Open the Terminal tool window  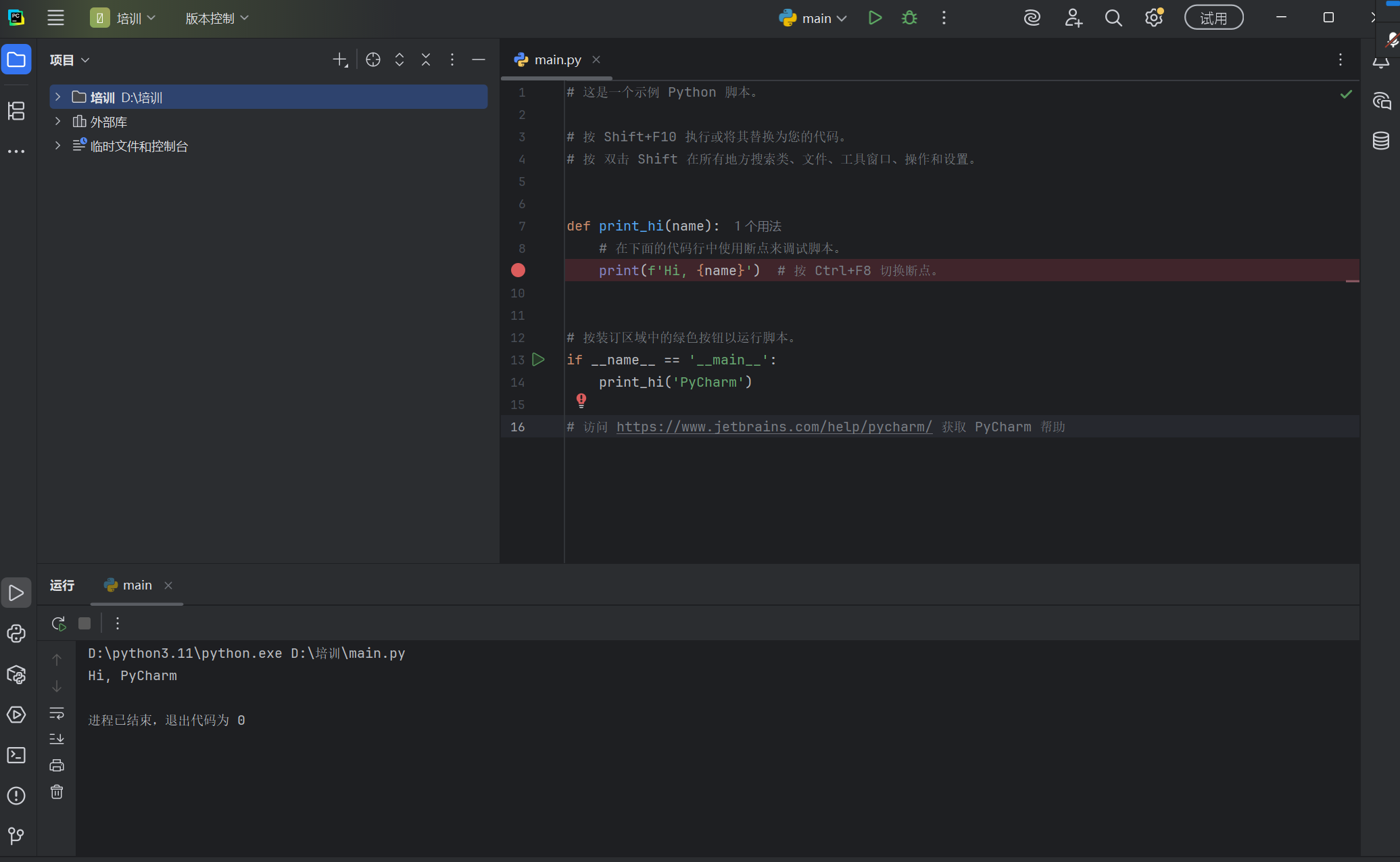(16, 755)
